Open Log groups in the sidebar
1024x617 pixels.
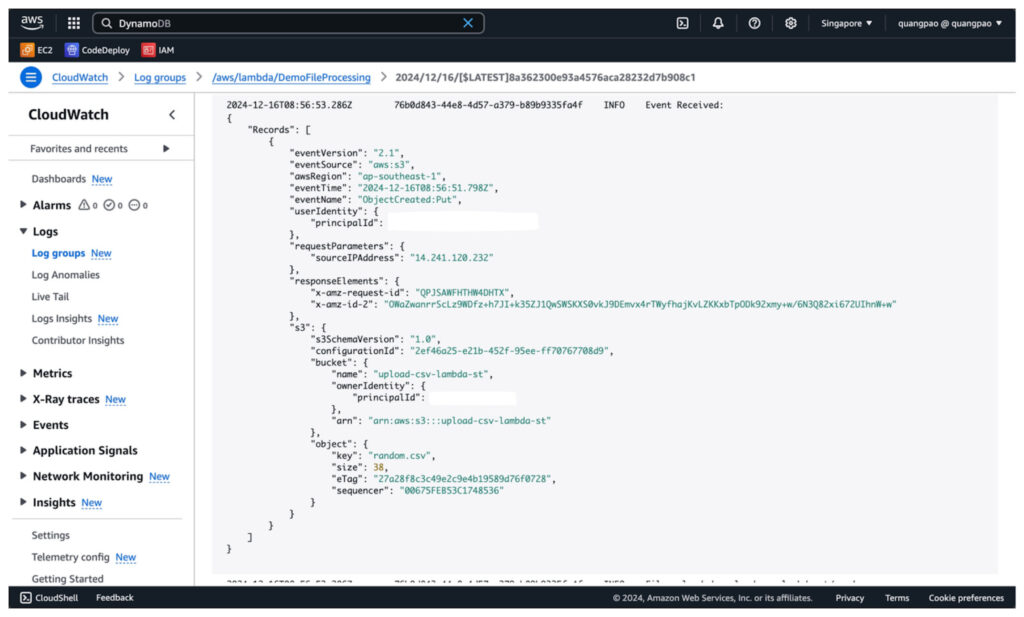click(58, 253)
